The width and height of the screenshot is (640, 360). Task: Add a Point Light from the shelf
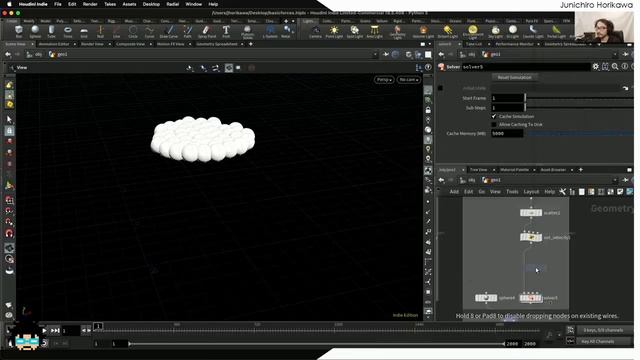[334, 31]
